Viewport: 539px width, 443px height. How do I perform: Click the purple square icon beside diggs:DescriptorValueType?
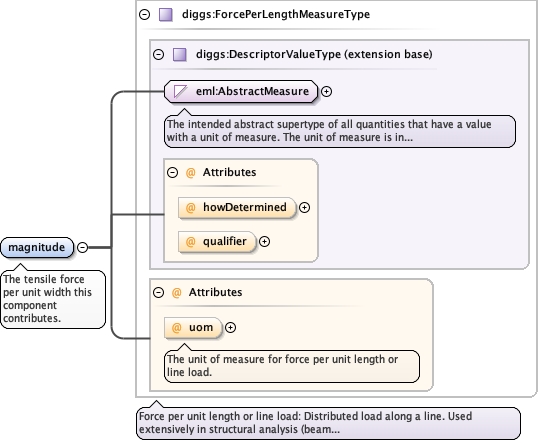(179, 54)
